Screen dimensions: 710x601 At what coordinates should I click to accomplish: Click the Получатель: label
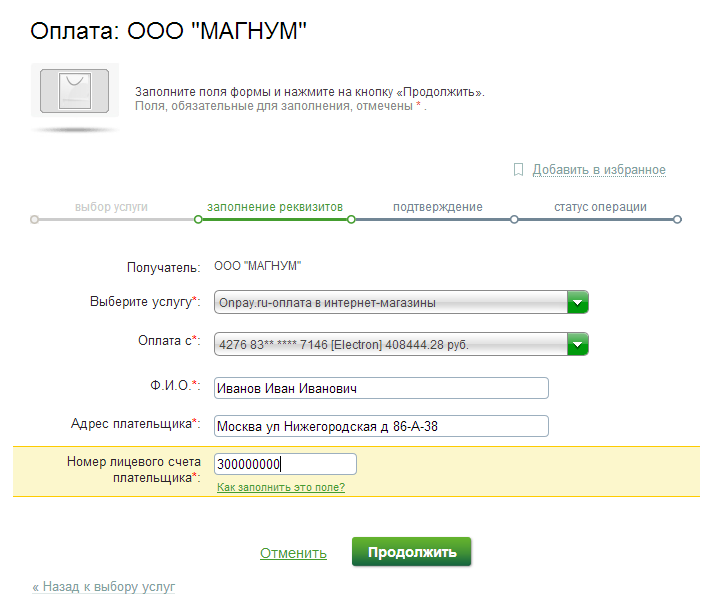click(163, 267)
